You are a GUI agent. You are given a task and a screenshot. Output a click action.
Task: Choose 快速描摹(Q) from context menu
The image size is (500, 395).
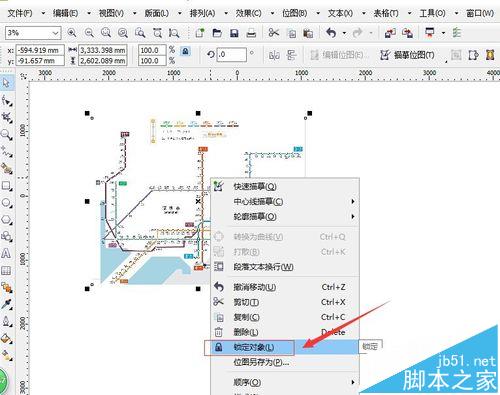[285, 186]
